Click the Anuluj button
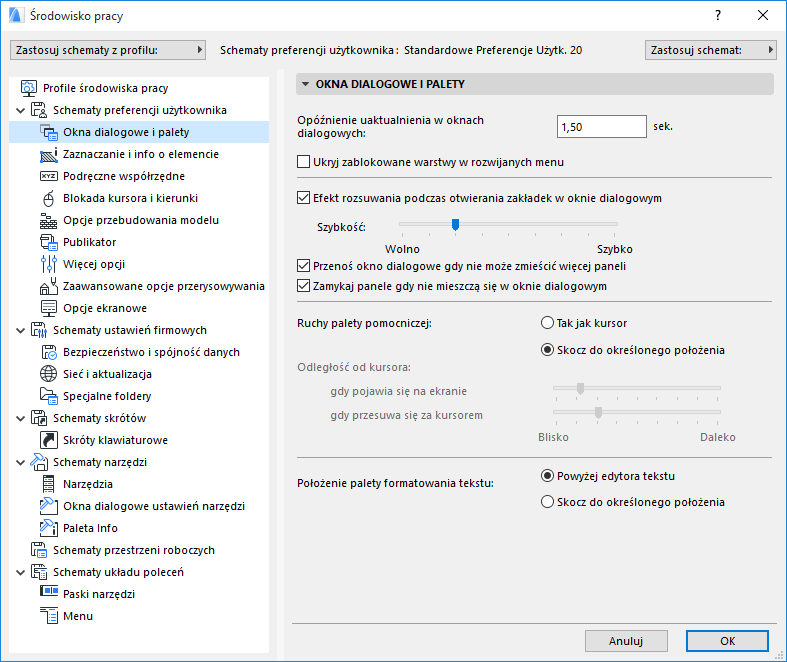The width and height of the screenshot is (787, 662). pyautogui.click(x=626, y=641)
